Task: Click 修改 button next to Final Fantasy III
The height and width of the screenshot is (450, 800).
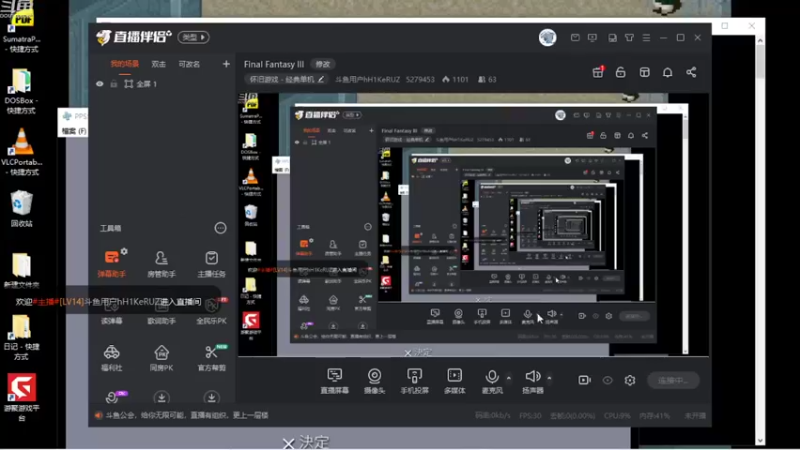Action: coord(323,64)
